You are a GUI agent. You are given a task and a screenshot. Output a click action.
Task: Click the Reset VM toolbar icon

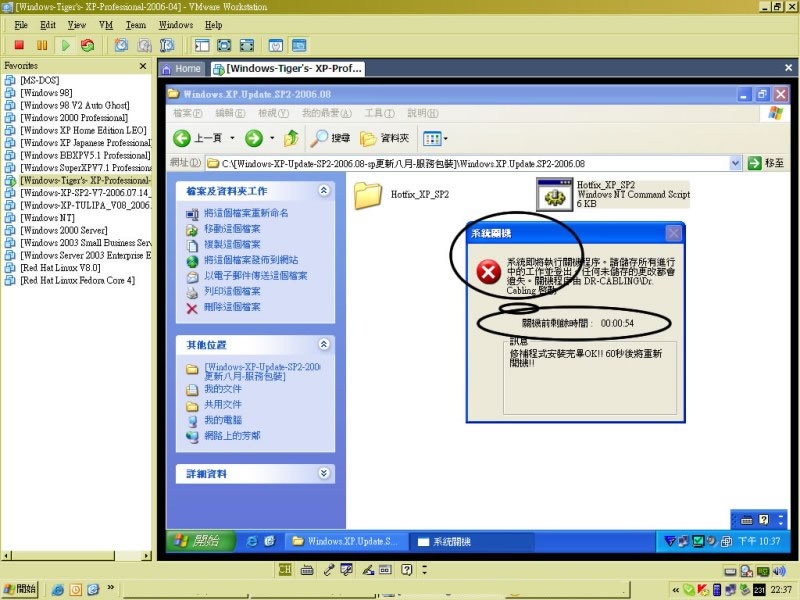point(88,45)
